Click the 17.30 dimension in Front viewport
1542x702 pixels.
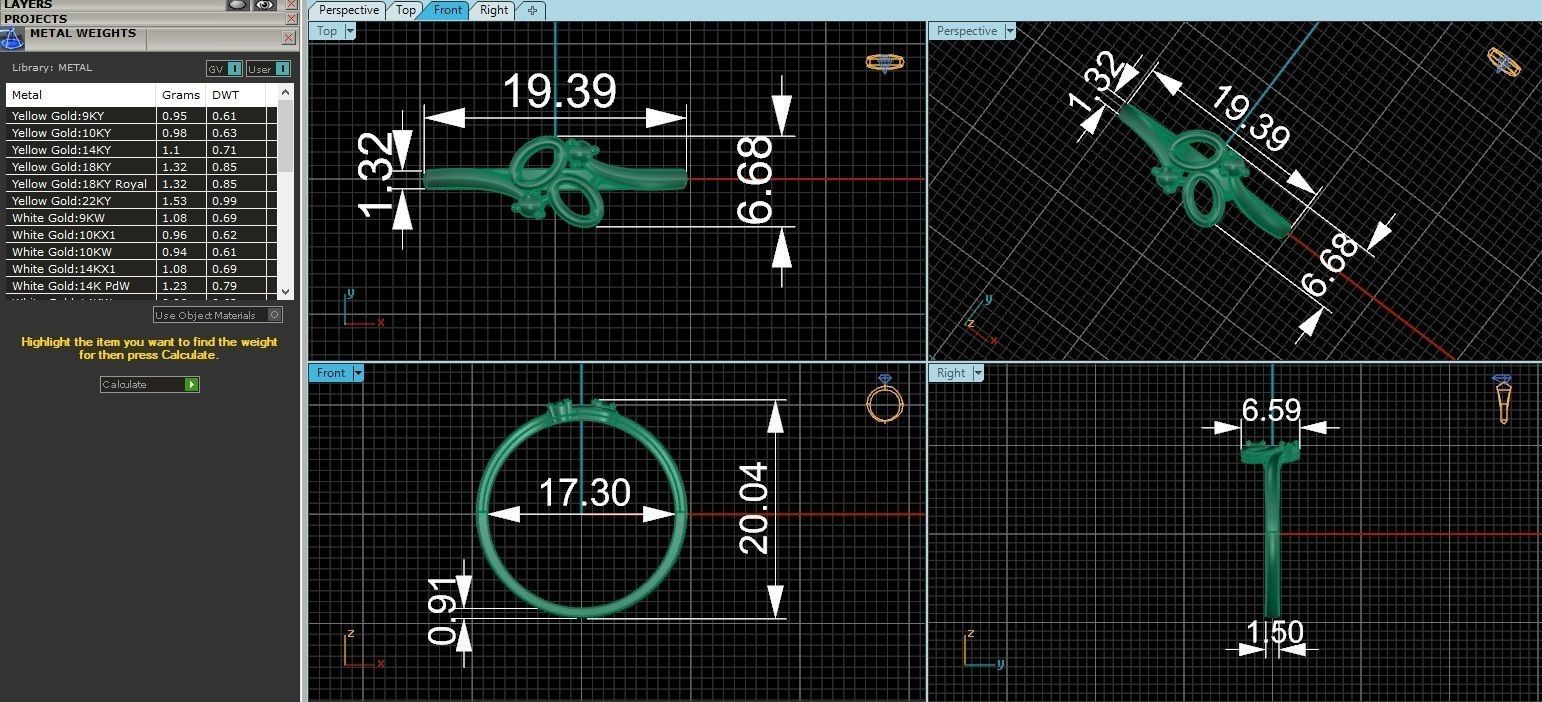tap(584, 492)
